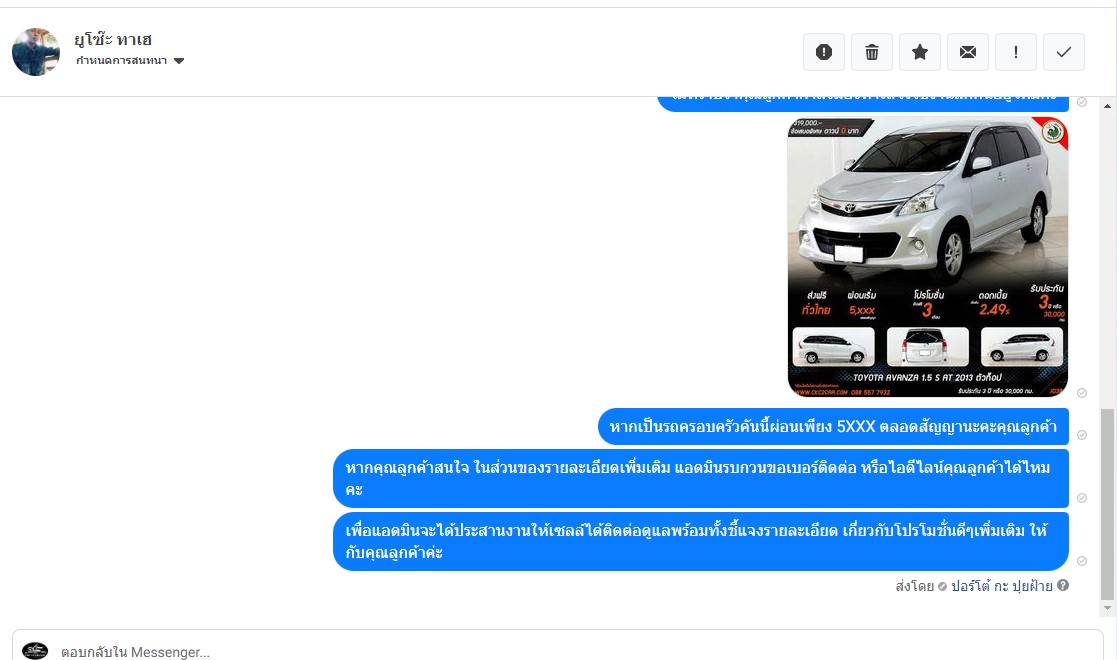The height and width of the screenshot is (660, 1117).
Task: Mark conversation done with checkmark
Action: [x=1064, y=52]
